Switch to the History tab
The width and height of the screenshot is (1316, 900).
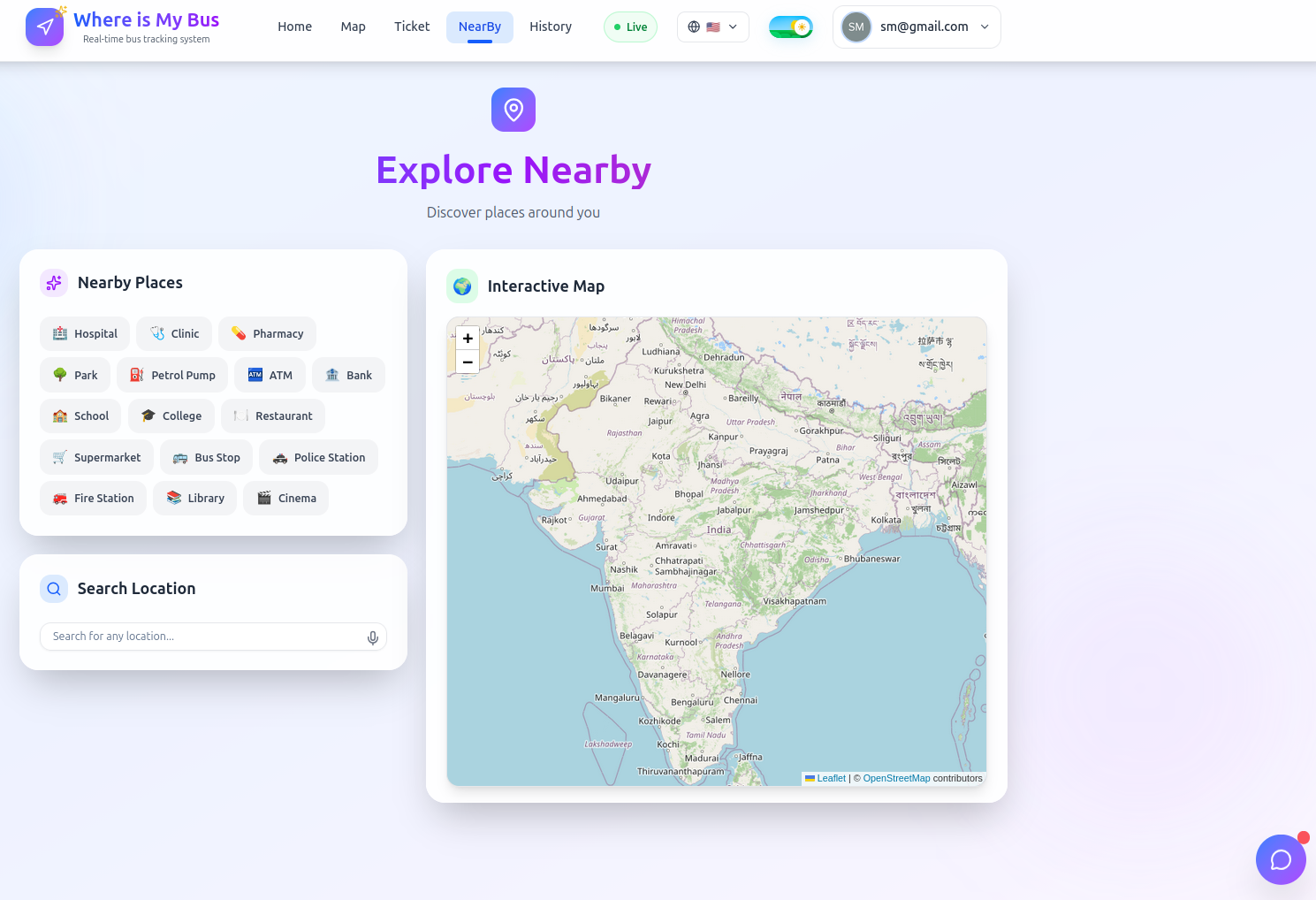[x=550, y=27]
